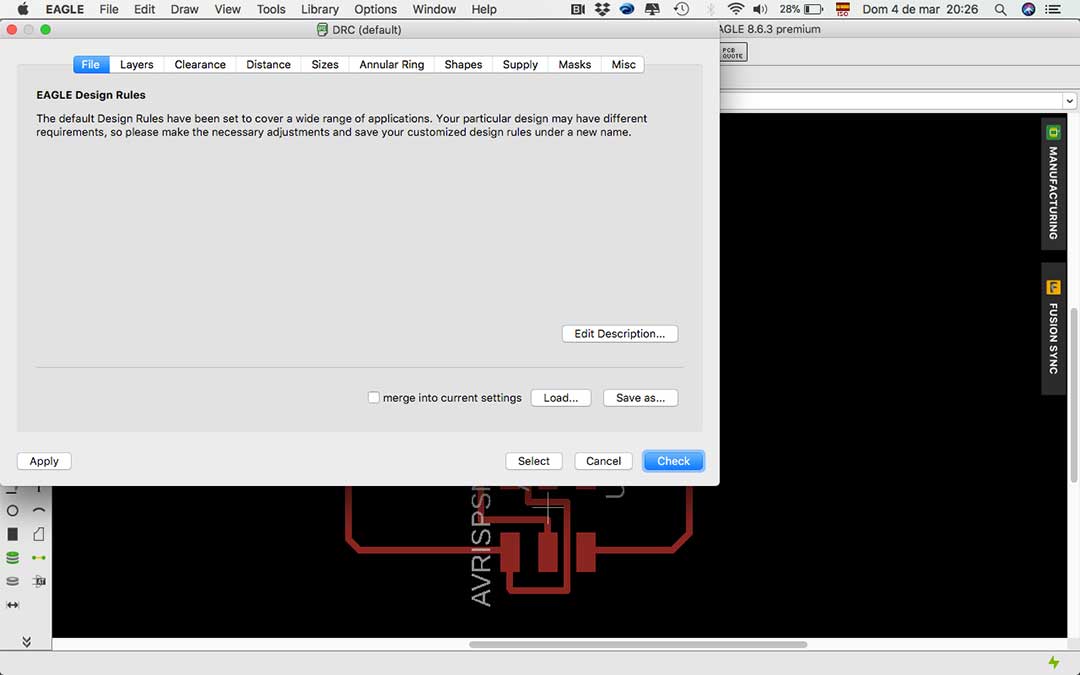Select the green layer-stack tool icon
Screen dimensions: 1080x675
(x=12, y=557)
